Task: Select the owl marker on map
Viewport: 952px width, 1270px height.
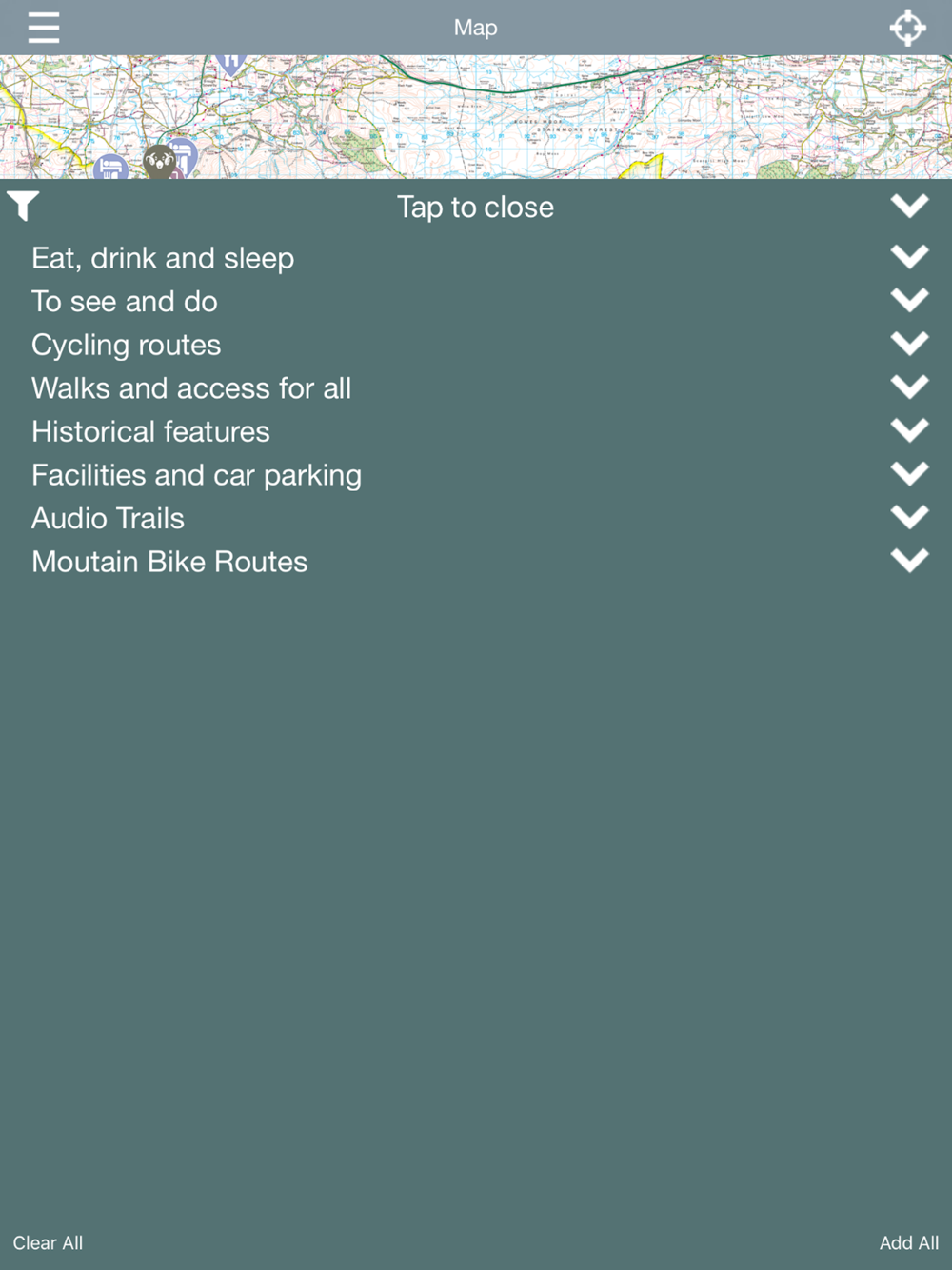Action: pos(159,161)
